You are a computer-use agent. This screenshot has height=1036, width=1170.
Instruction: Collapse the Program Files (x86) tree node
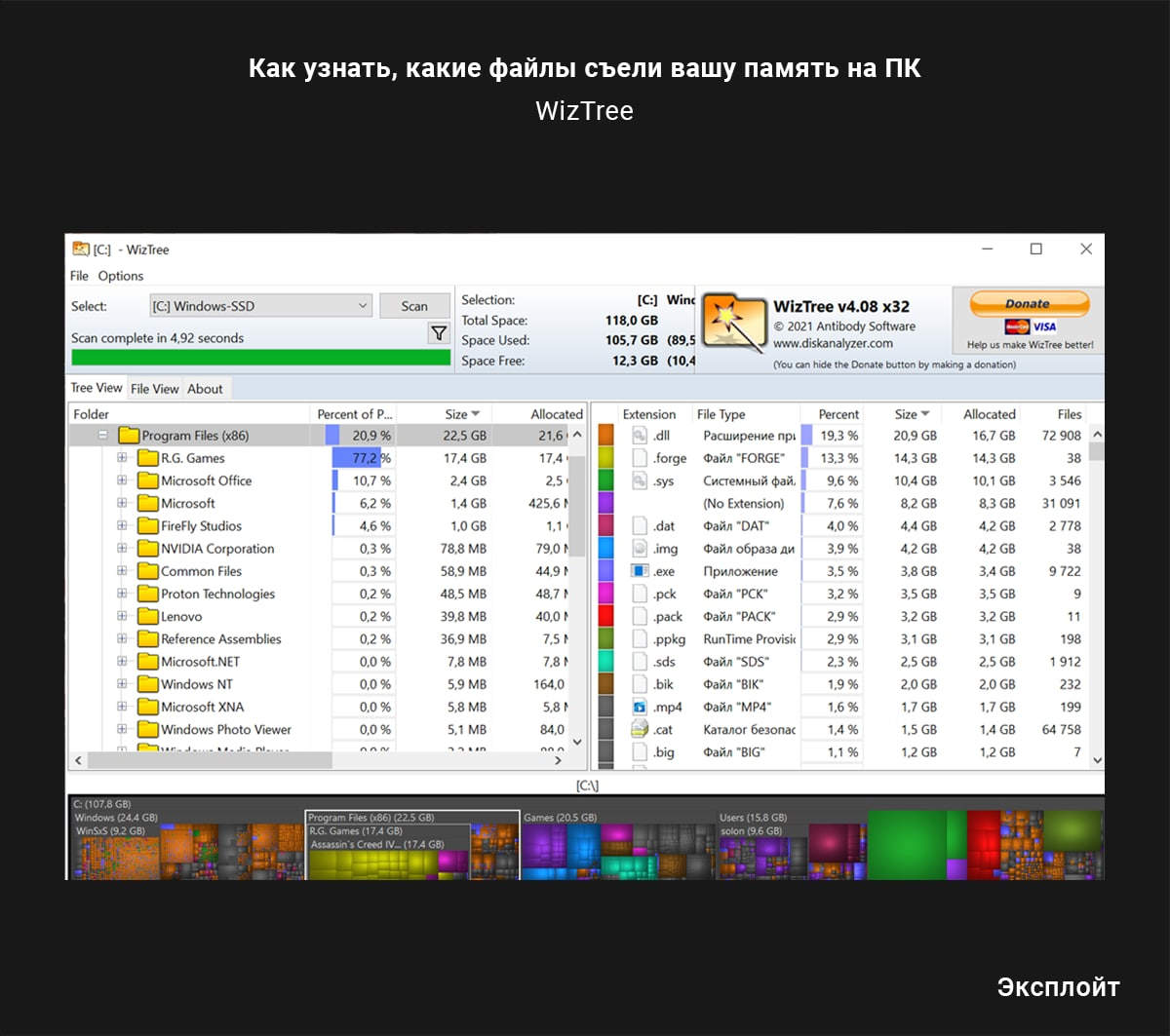pyautogui.click(x=102, y=436)
